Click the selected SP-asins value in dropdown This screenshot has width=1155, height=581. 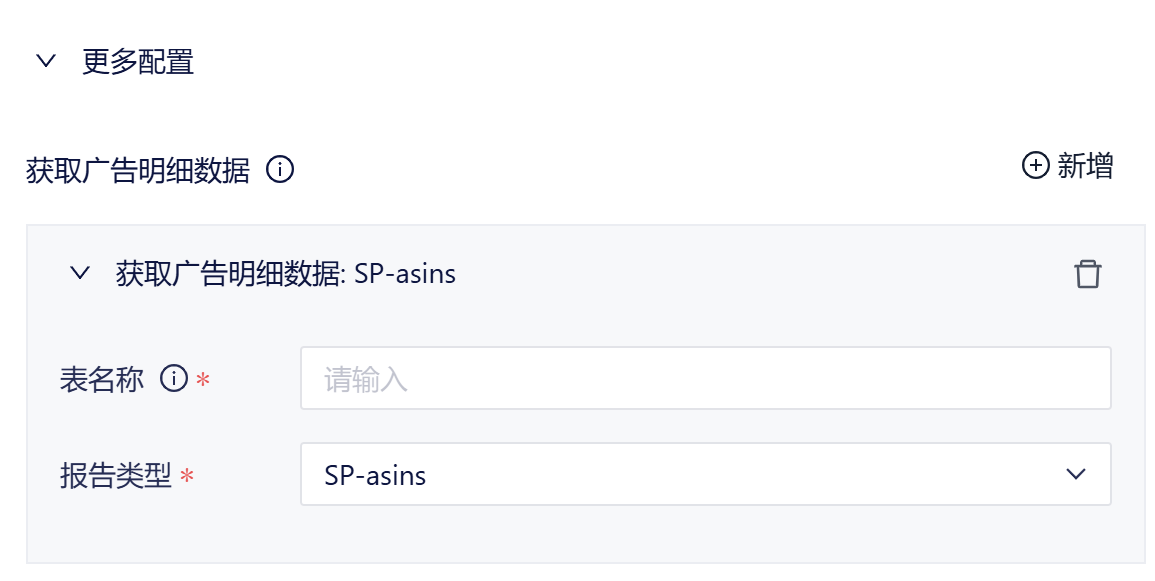pos(376,475)
